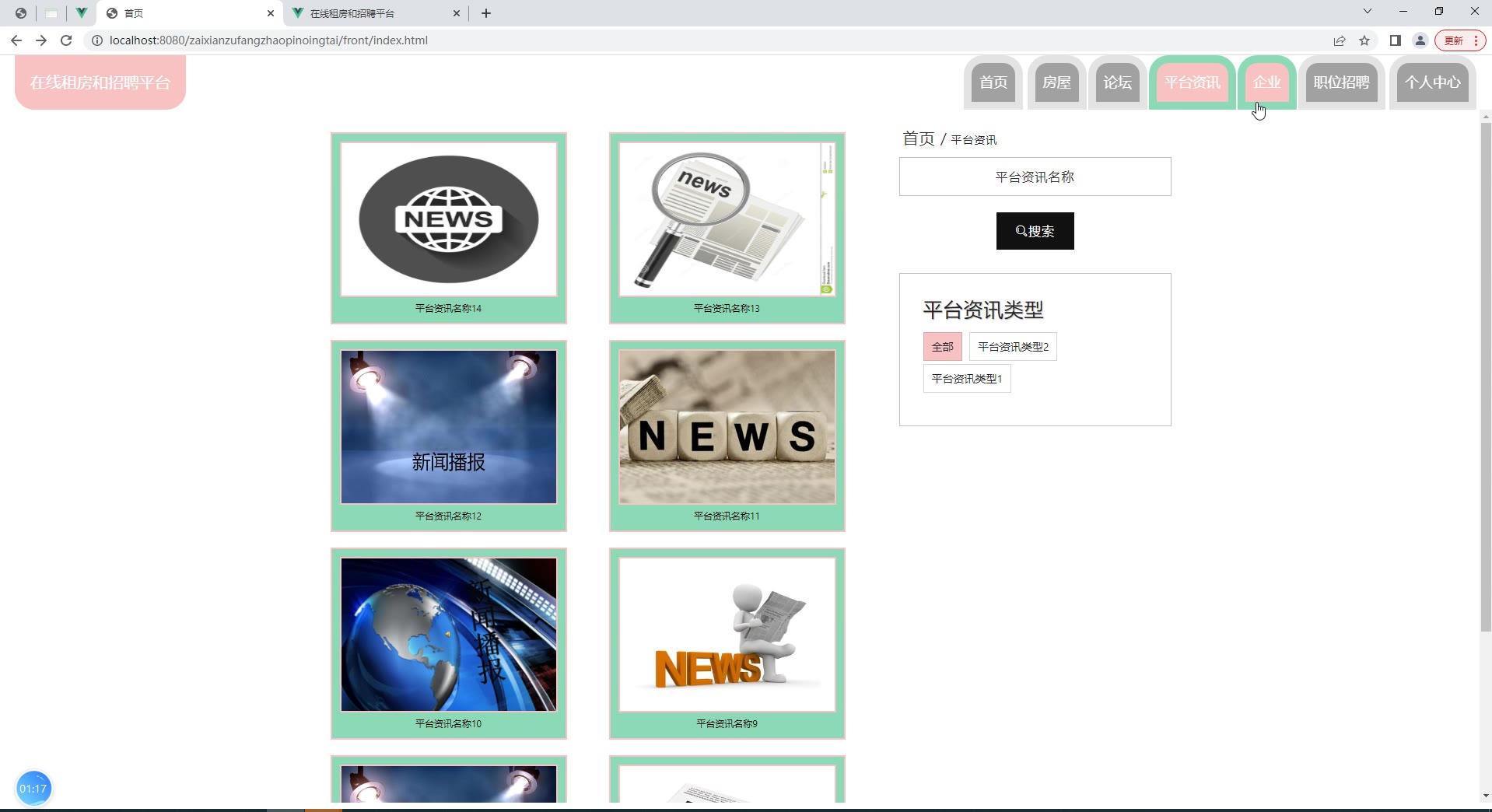This screenshot has width=1492, height=812.
Task: Close the 首页 browser tab
Action: click(271, 13)
